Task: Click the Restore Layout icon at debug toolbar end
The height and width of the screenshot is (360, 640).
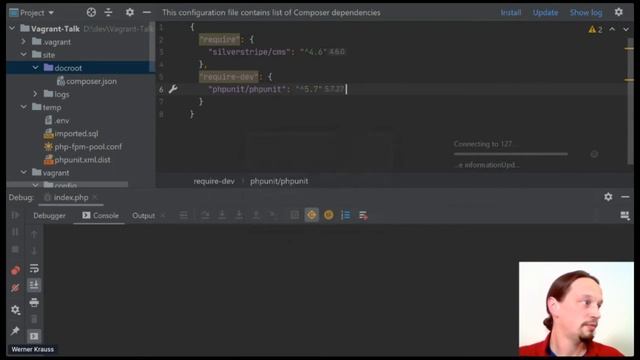Action: [x=625, y=215]
